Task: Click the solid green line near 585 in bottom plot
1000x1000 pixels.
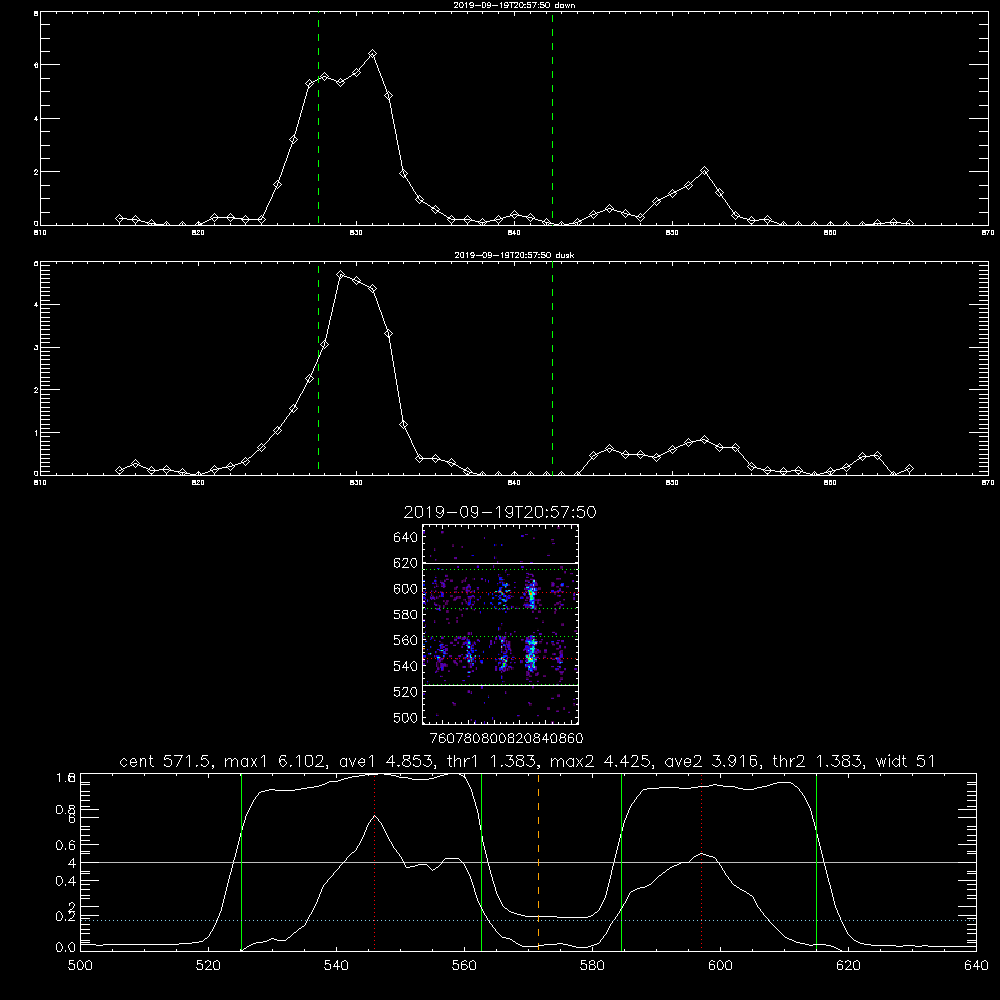Action: [x=621, y=862]
